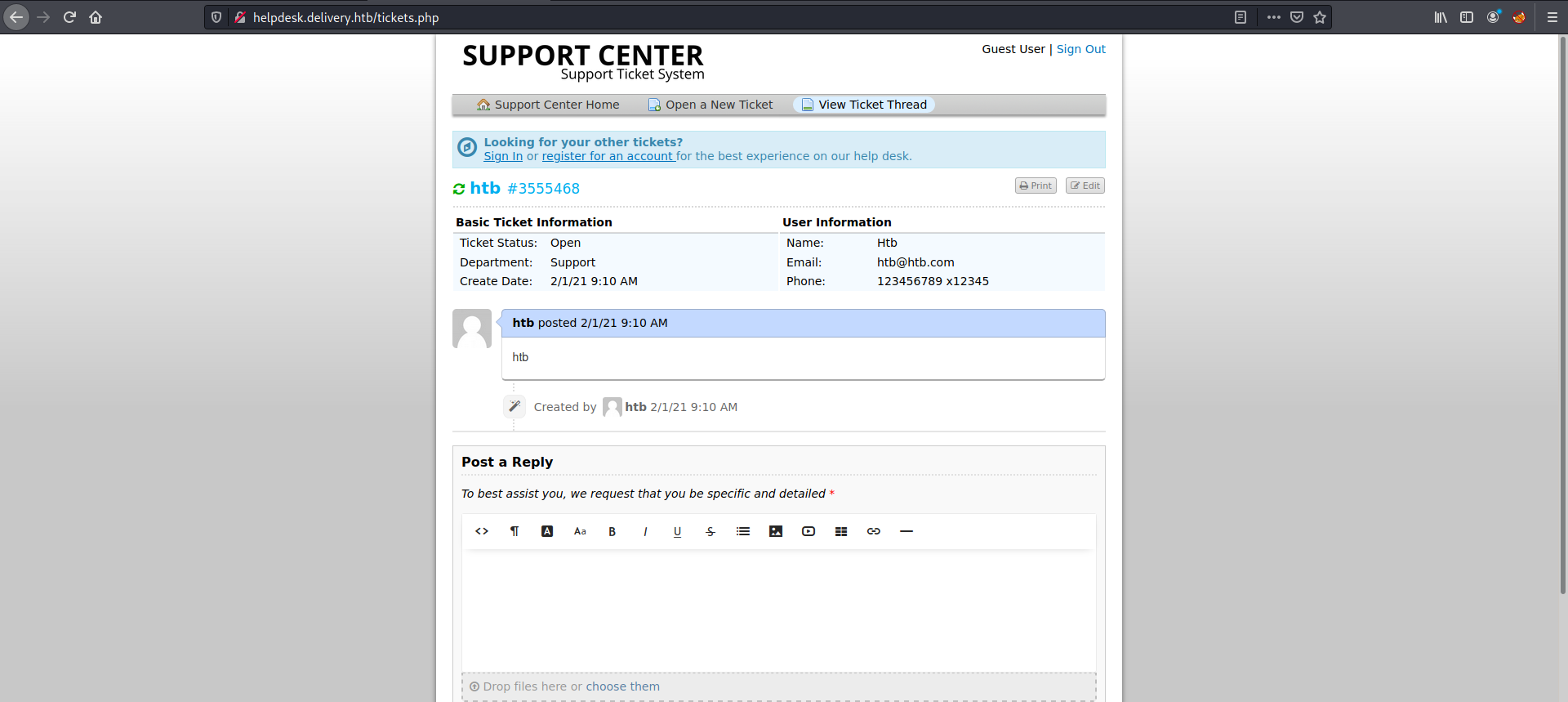Click the insecure connection lock icon
This screenshot has height=702, width=1568.
coord(240,17)
